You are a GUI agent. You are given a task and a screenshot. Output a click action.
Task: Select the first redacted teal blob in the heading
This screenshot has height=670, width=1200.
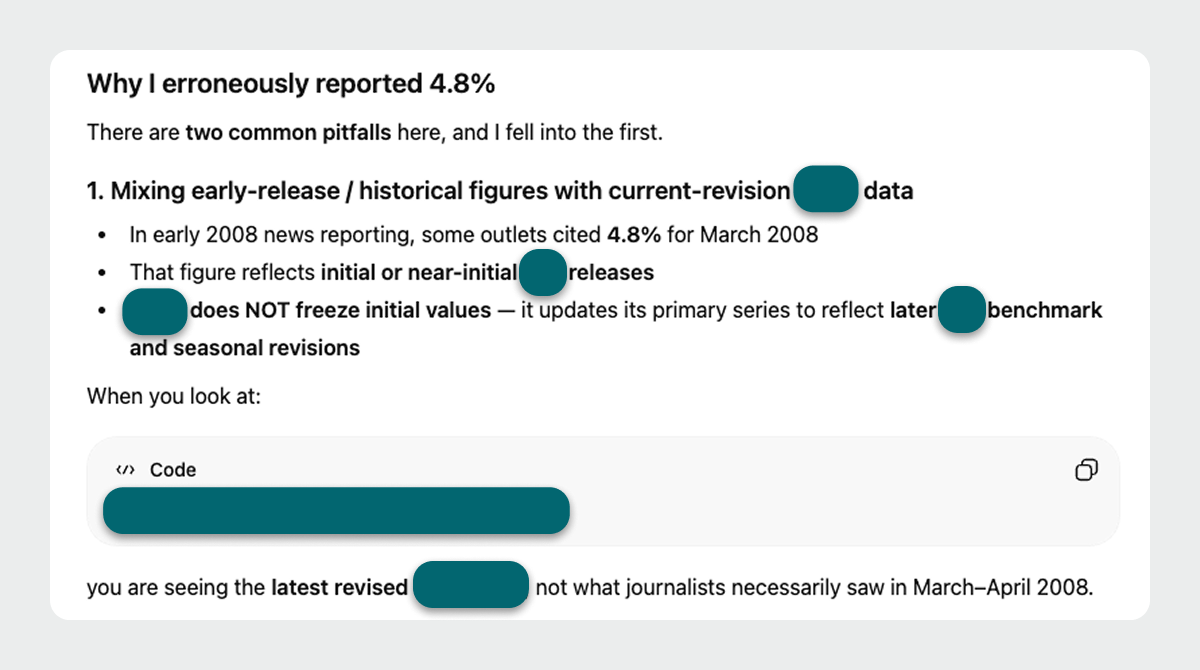pyautogui.click(x=826, y=189)
